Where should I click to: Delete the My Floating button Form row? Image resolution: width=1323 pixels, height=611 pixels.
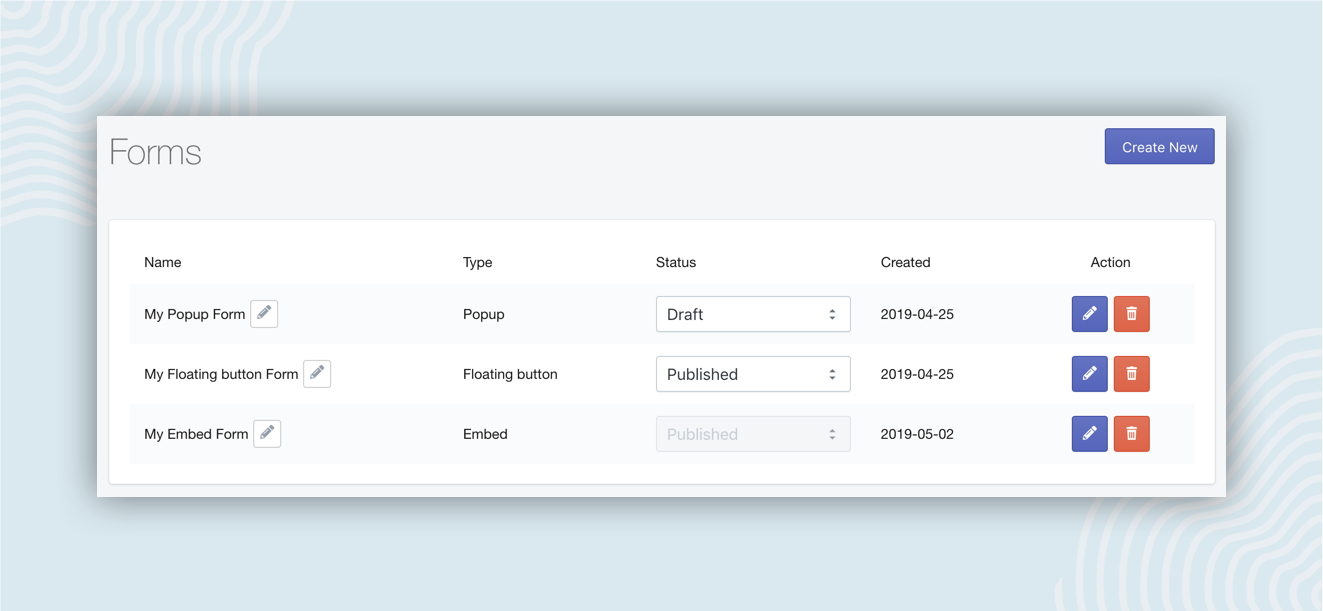coord(1132,374)
